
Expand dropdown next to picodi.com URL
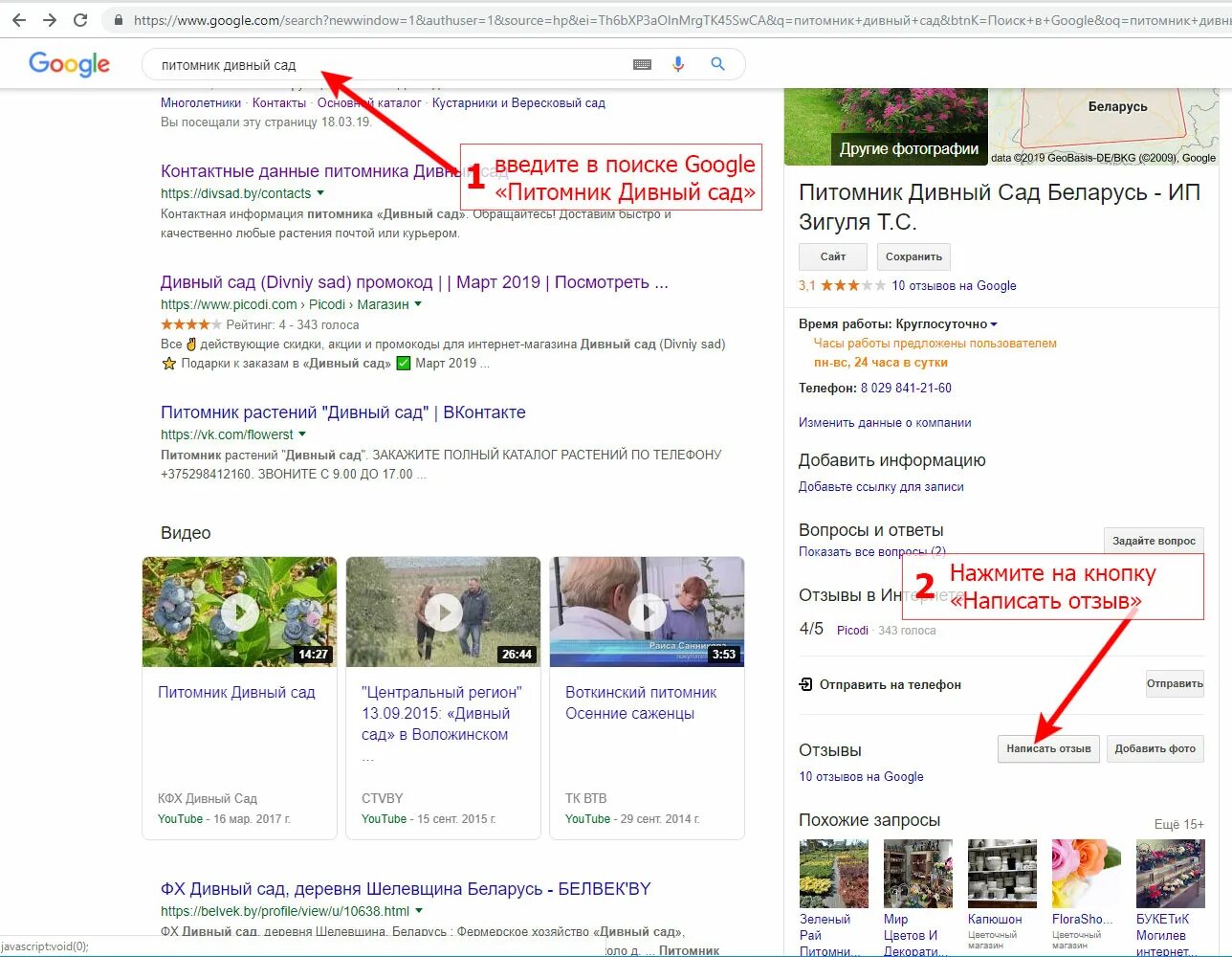point(418,304)
